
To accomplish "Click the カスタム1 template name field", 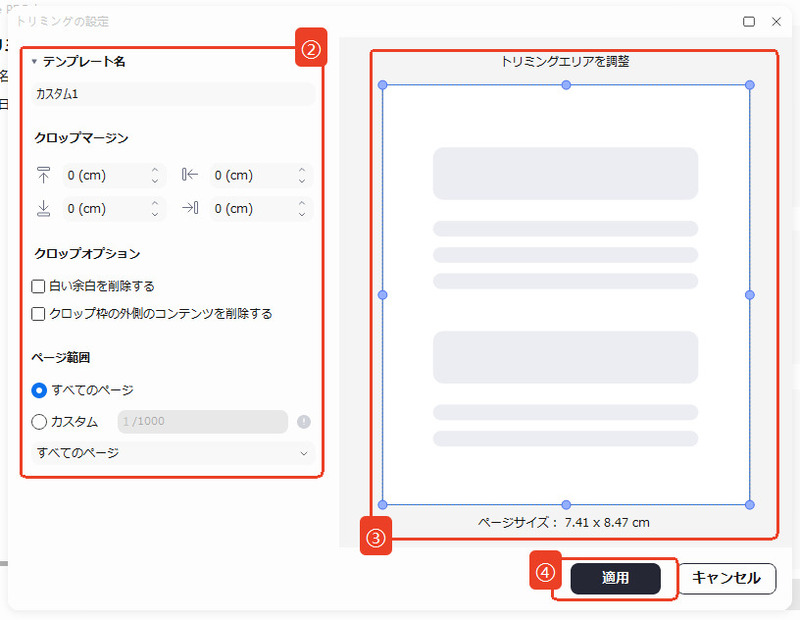I will [170, 93].
